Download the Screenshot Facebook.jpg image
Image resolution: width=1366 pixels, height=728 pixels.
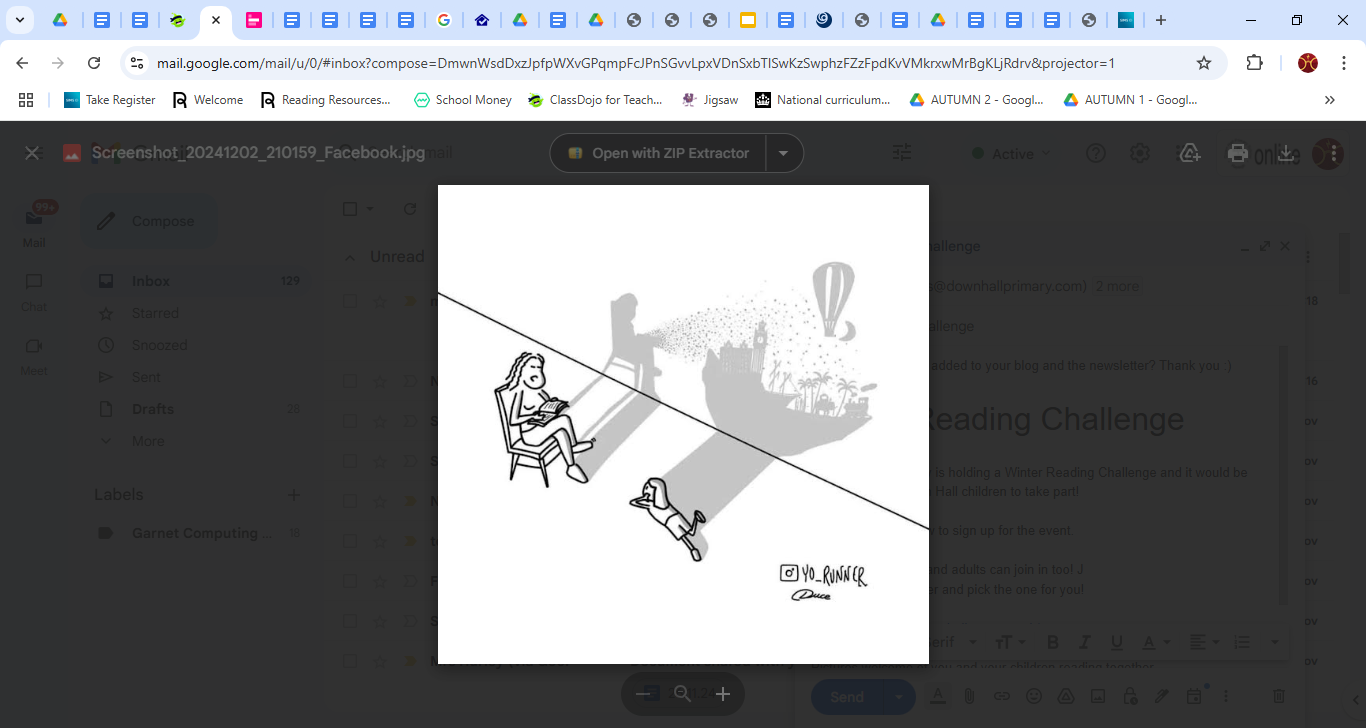point(1286,153)
